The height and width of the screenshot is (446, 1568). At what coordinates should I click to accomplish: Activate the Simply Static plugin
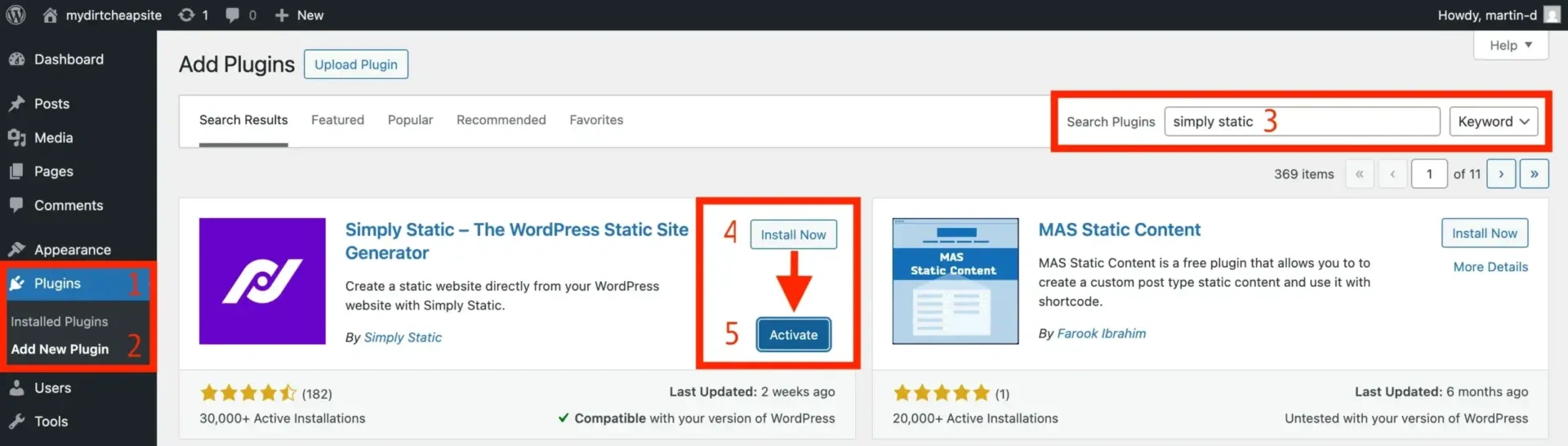(x=793, y=335)
